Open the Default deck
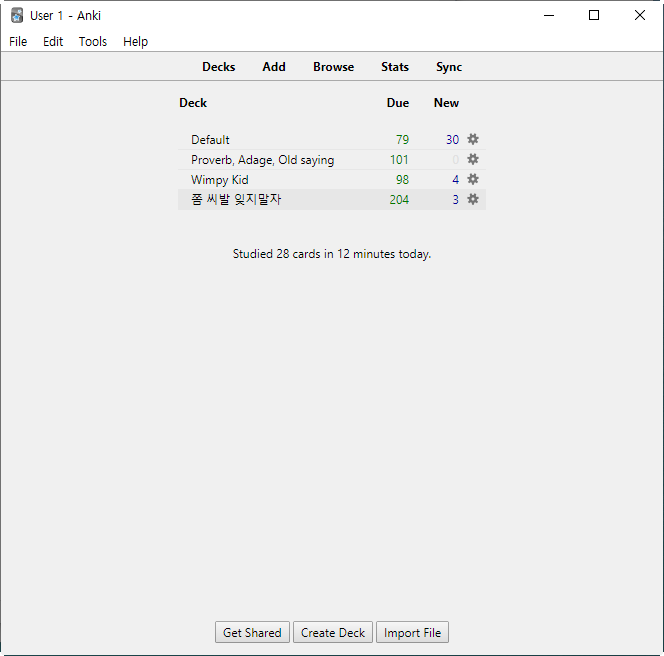 tap(210, 140)
